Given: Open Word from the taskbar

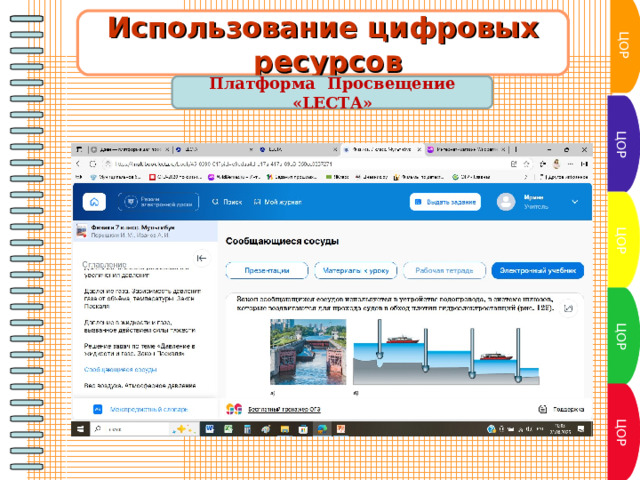Looking at the screenshot, I should (210, 429).
